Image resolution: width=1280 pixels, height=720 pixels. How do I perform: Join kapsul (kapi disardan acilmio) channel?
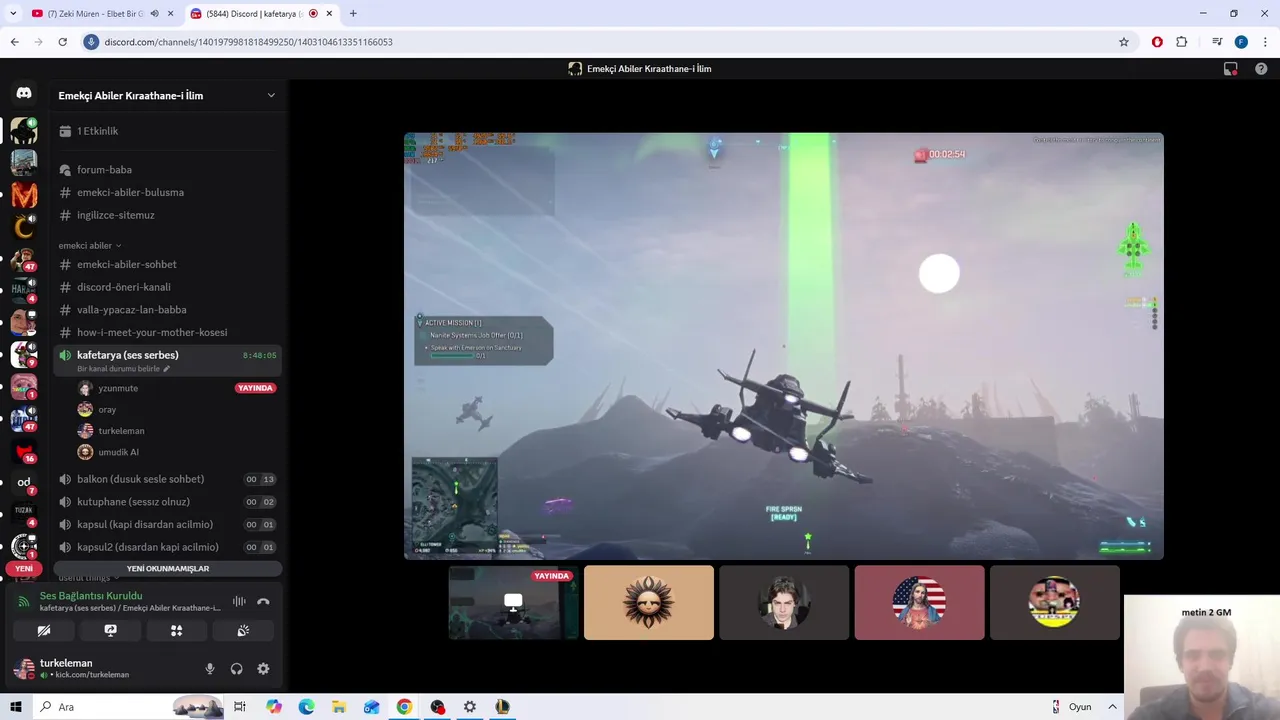[167, 524]
